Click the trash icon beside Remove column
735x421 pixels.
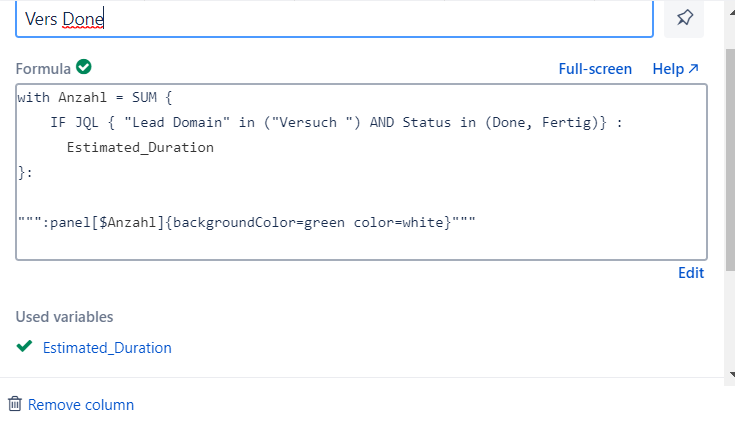point(15,404)
